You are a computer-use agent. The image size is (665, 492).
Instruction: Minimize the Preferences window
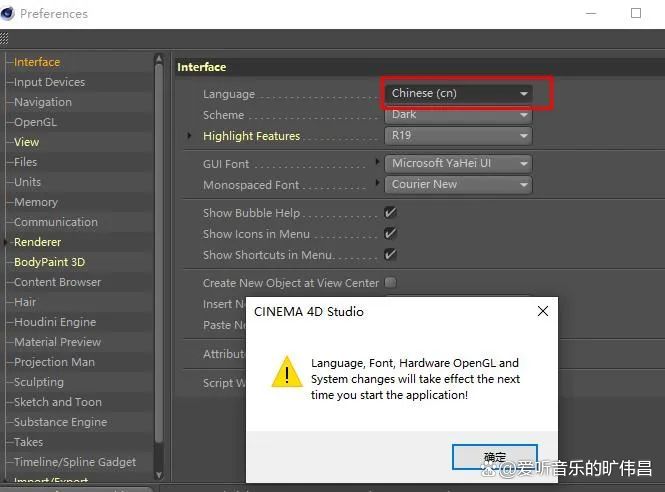point(591,14)
